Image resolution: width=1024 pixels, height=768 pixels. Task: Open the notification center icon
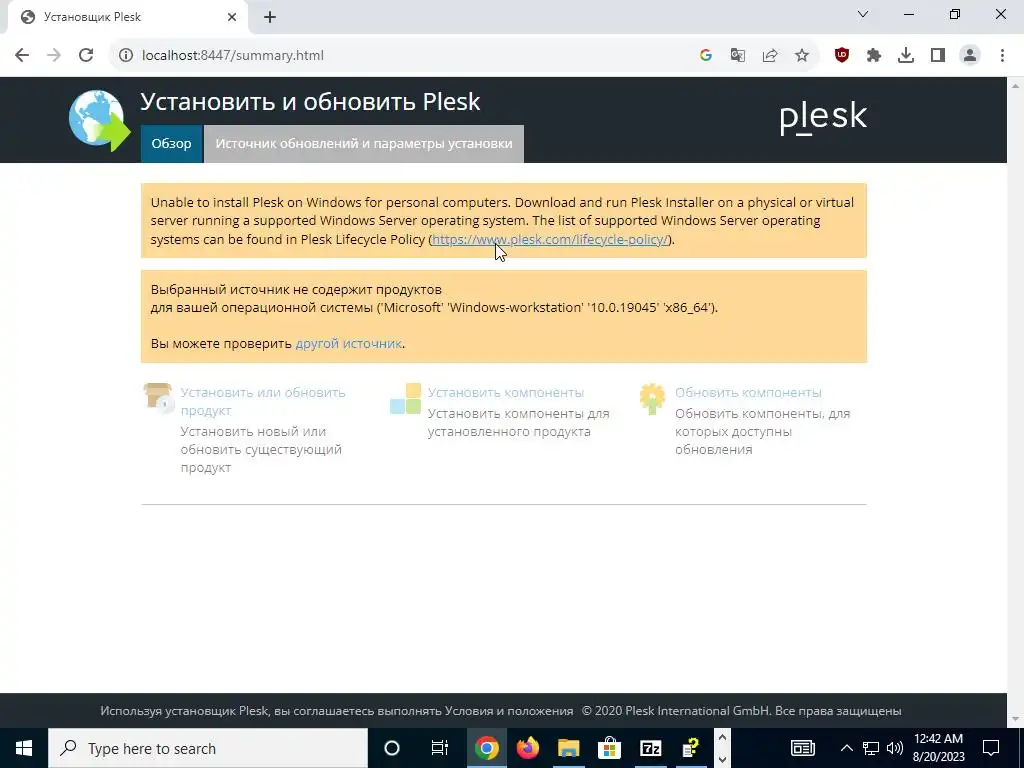[991, 748]
